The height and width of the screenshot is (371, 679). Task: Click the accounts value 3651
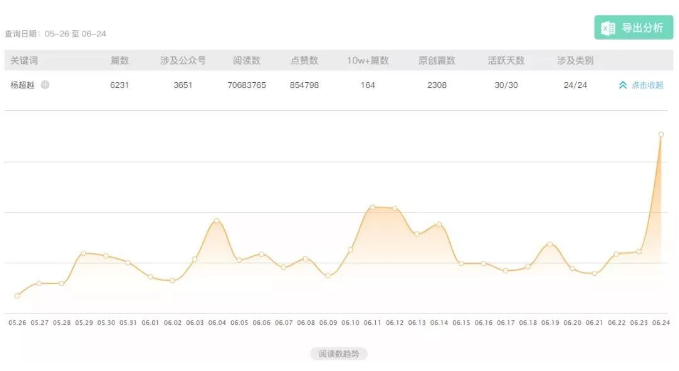[x=183, y=85]
